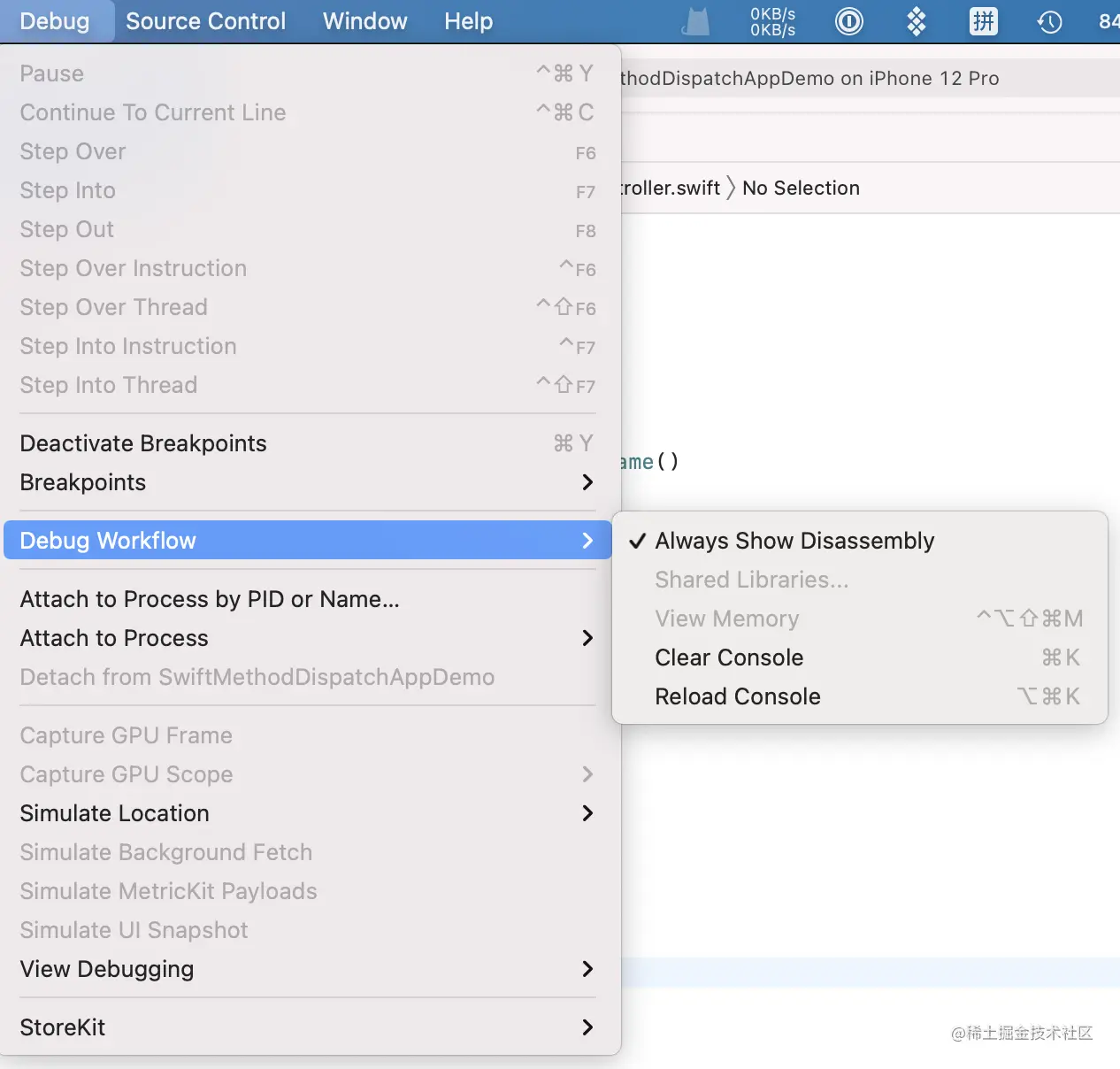Click Continue To Current Line
The width and height of the screenshot is (1120, 1069).
308,112
